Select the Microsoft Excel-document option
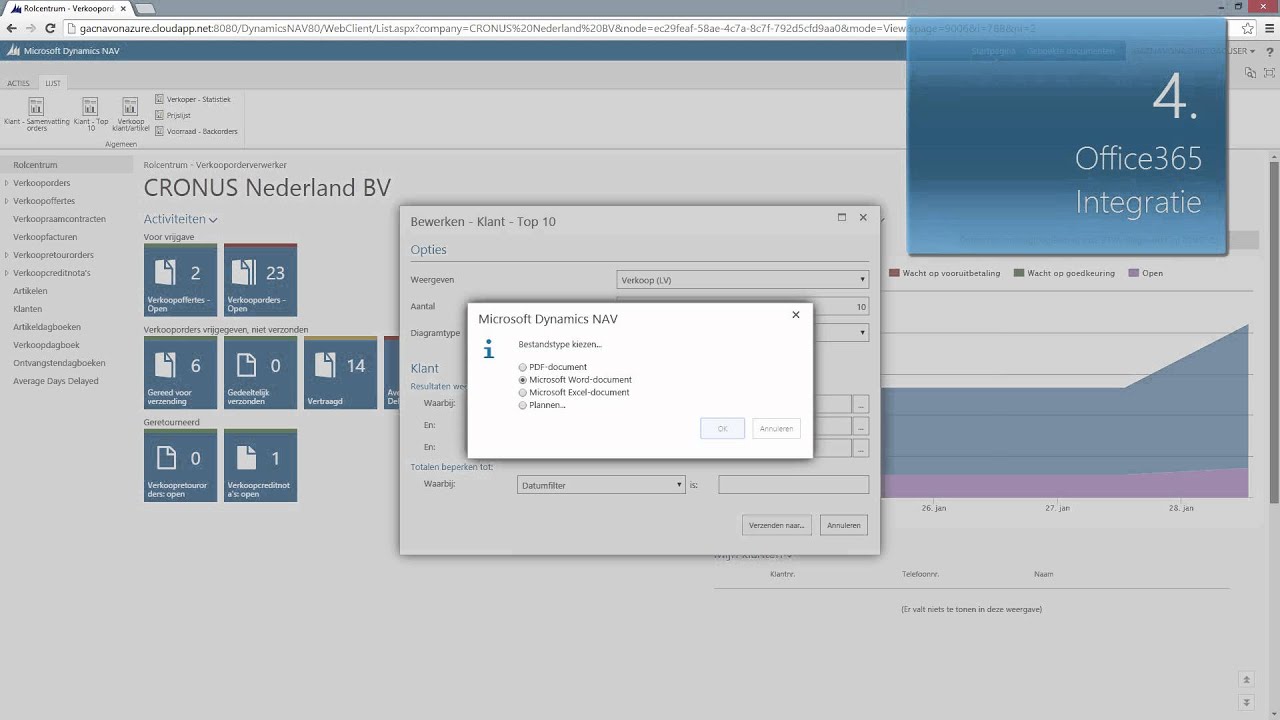The height and width of the screenshot is (720, 1280). pos(522,393)
